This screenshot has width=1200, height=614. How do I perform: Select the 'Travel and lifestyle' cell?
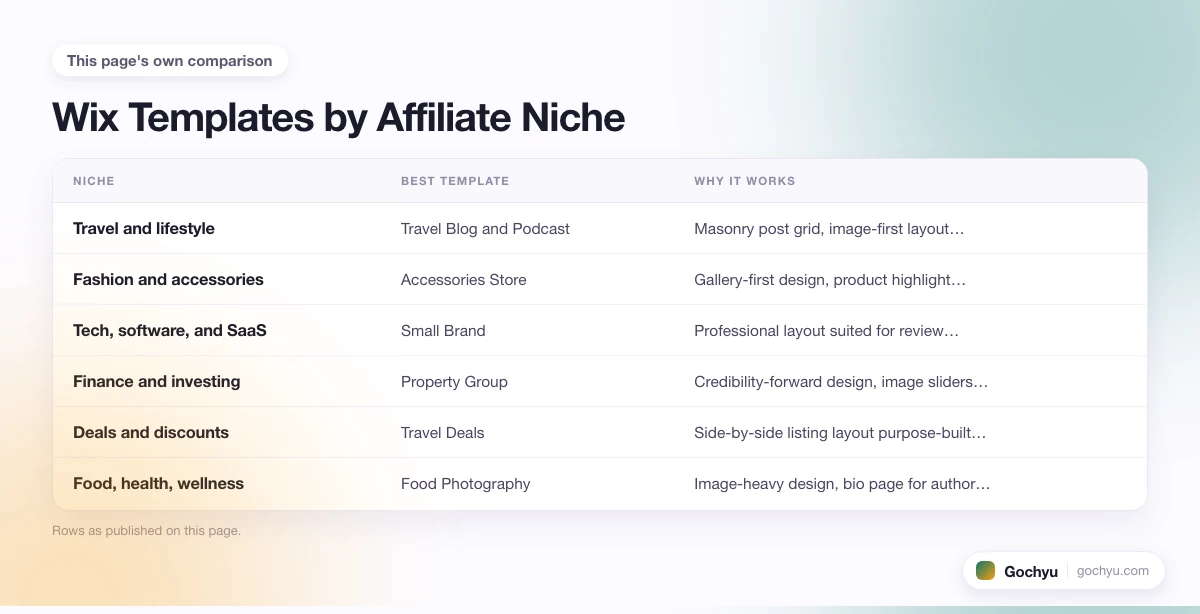point(144,229)
